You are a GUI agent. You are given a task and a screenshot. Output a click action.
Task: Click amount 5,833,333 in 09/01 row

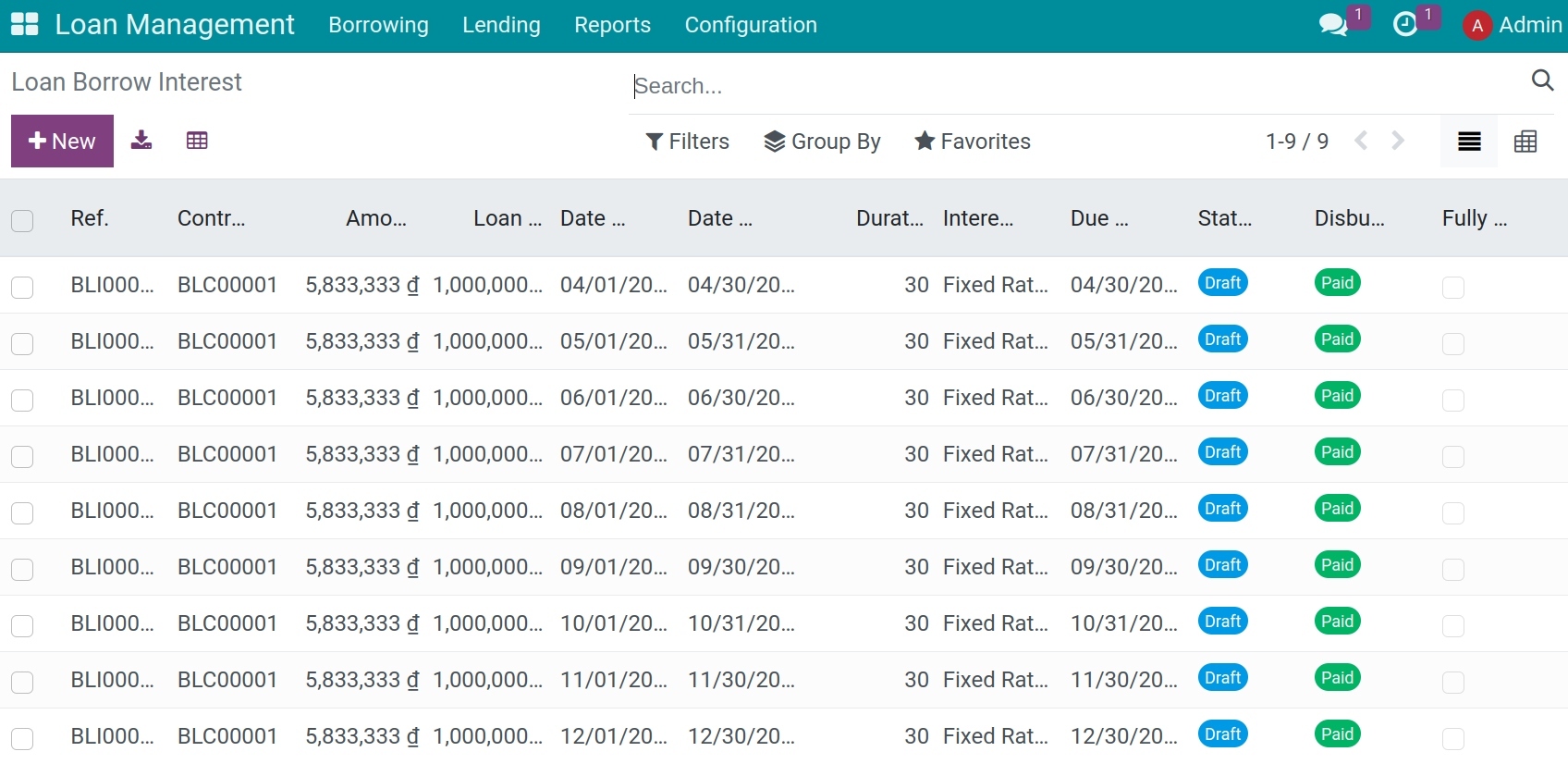tap(361, 567)
